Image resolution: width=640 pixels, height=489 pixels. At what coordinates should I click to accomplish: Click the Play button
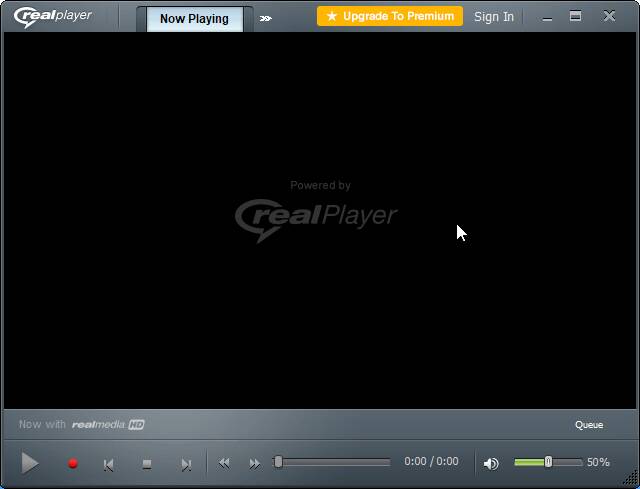point(30,463)
